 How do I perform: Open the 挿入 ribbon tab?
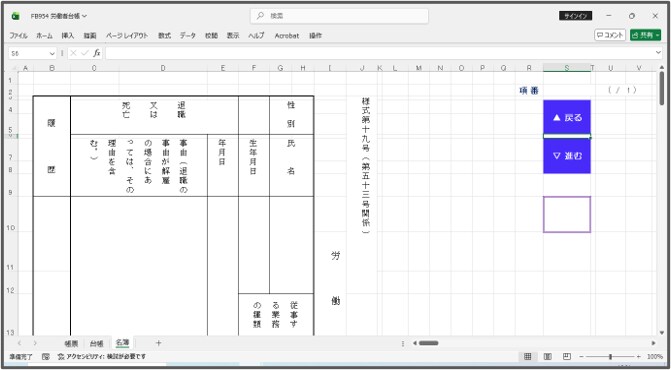tap(68, 36)
